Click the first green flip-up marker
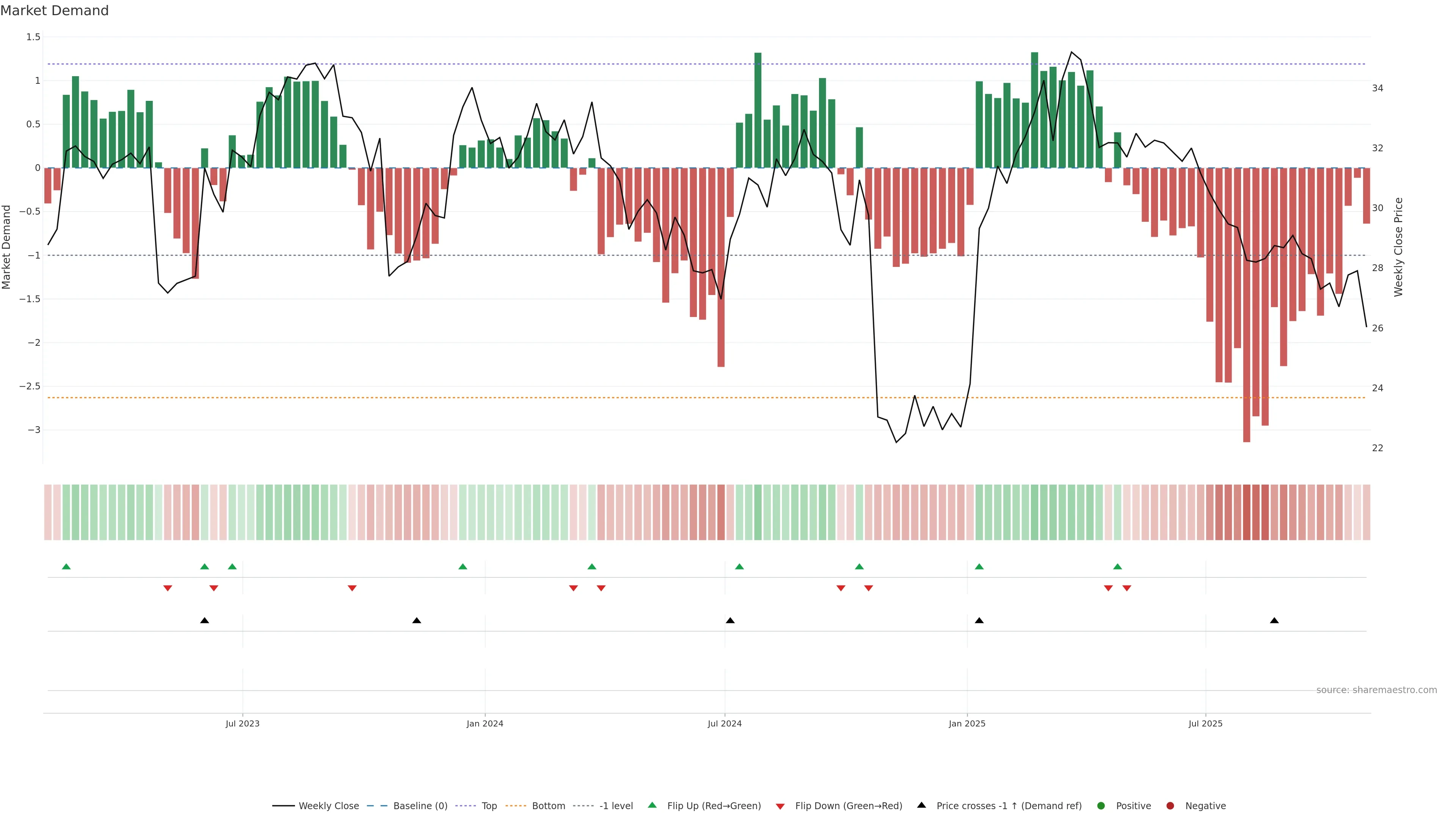This screenshot has width=1456, height=819. point(66,566)
